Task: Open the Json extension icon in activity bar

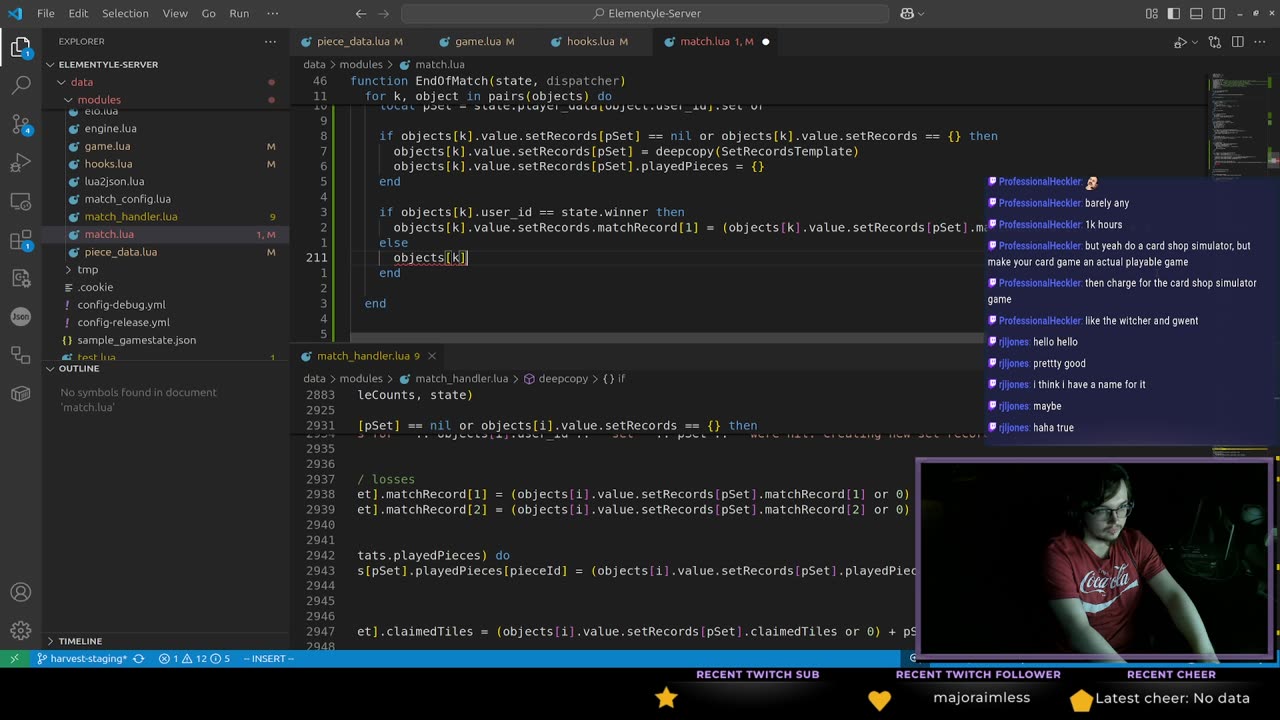Action: [x=21, y=316]
